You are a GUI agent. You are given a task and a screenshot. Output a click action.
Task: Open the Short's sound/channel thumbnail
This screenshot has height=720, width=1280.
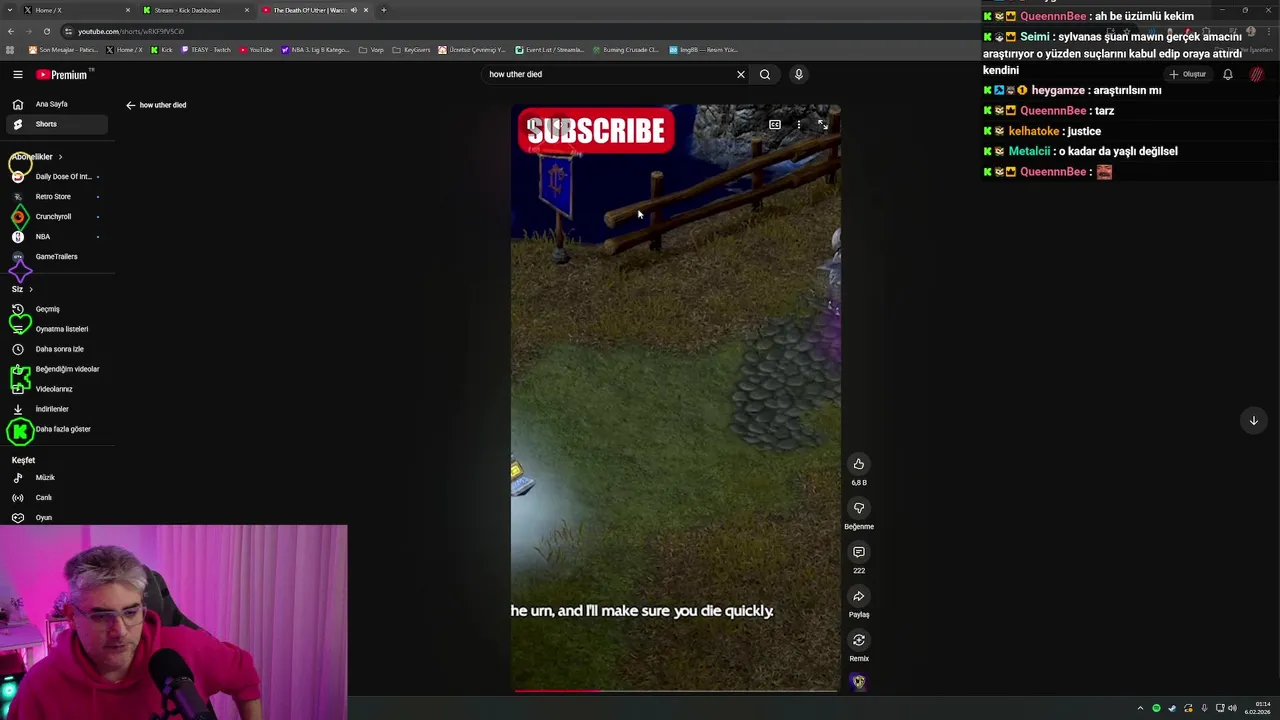(858, 682)
